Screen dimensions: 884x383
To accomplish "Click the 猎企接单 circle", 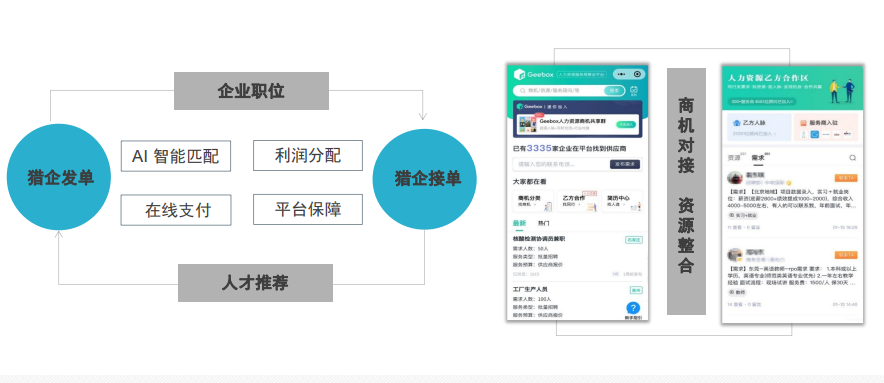I will 425,178.
